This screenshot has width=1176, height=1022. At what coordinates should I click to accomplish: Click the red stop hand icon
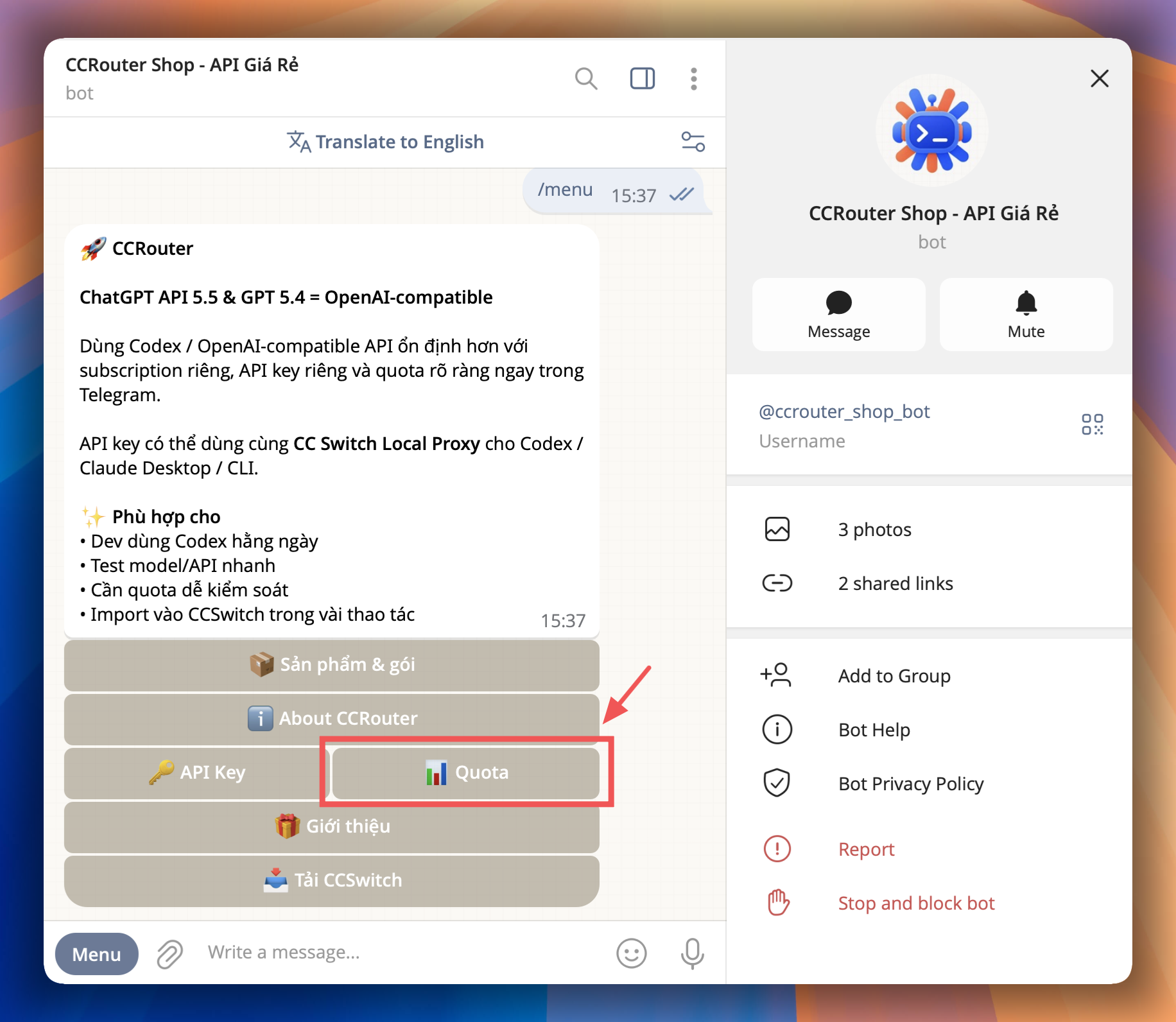pos(778,903)
